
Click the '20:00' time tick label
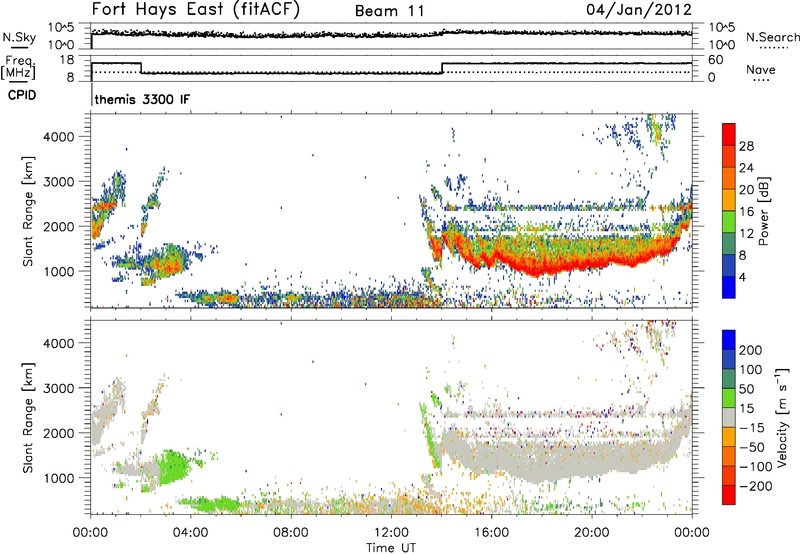[x=592, y=533]
